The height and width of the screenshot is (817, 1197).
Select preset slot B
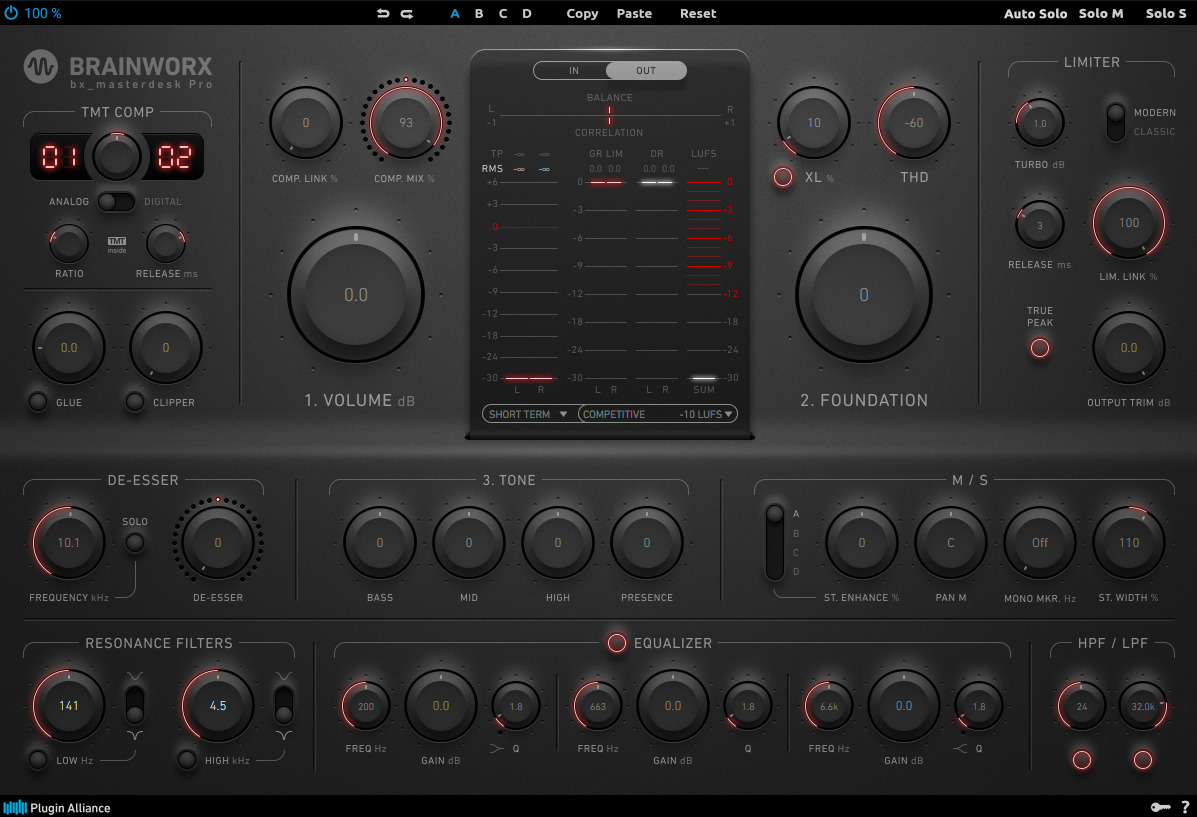pos(479,14)
